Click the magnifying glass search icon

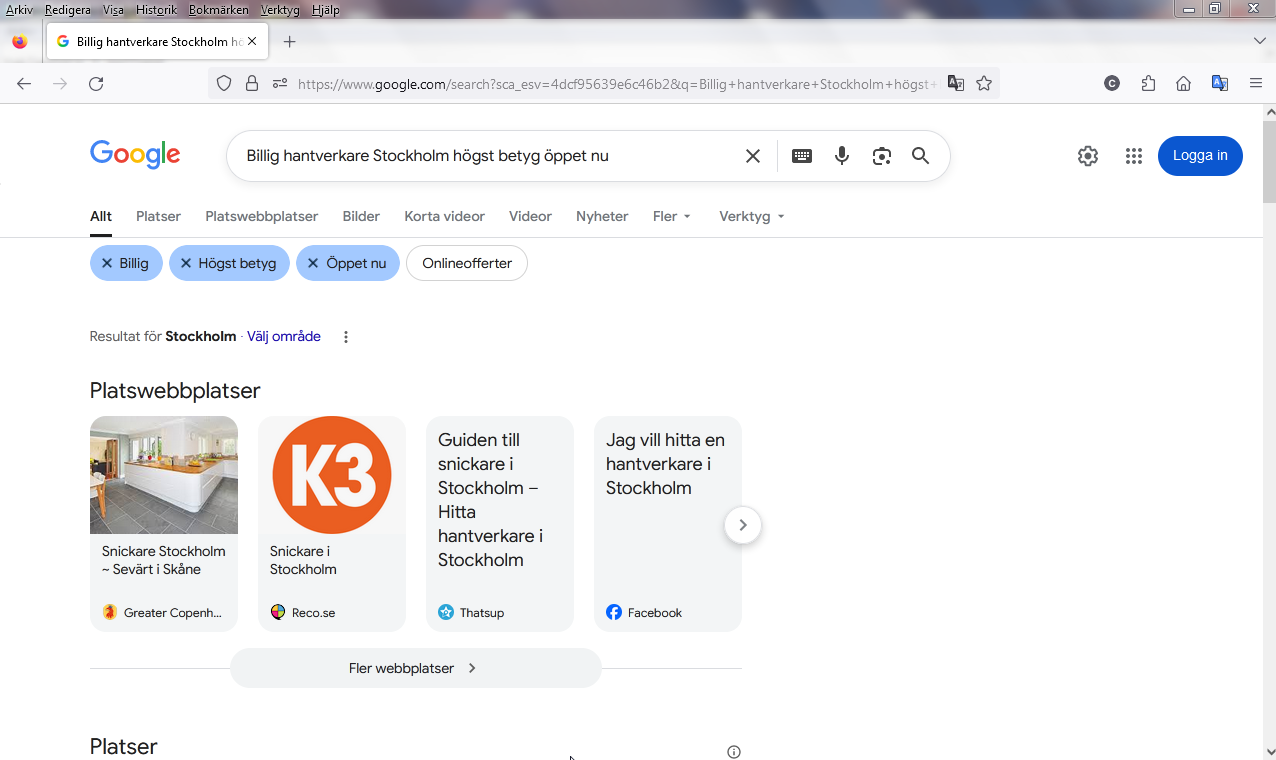920,156
